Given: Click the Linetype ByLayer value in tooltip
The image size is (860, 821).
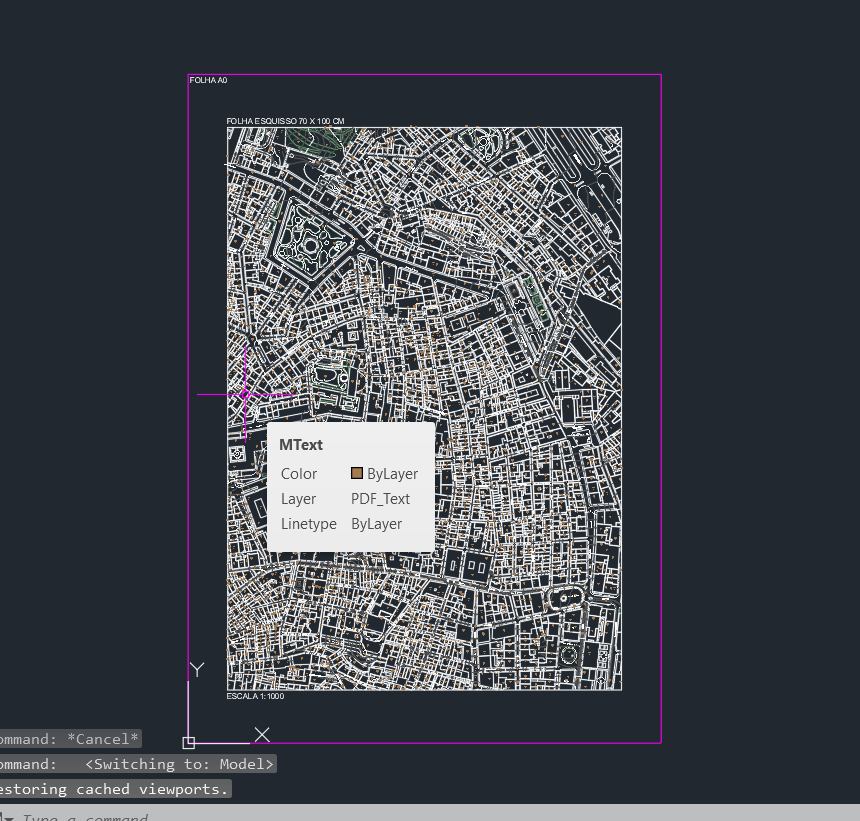Looking at the screenshot, I should pyautogui.click(x=376, y=524).
